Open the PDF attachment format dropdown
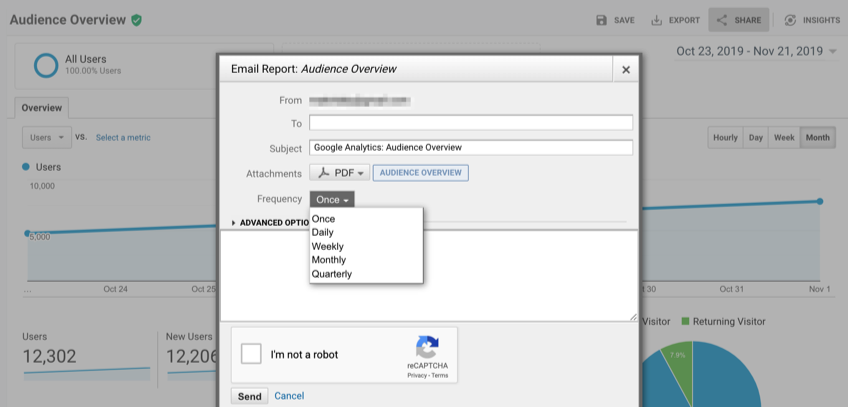 tap(340, 173)
